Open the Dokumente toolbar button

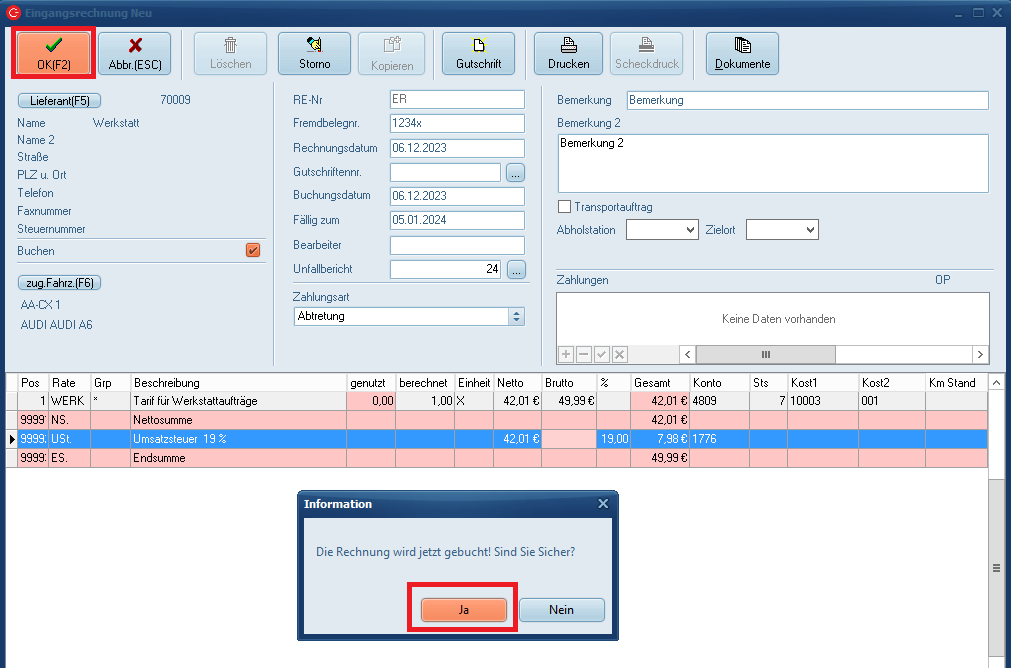click(742, 53)
